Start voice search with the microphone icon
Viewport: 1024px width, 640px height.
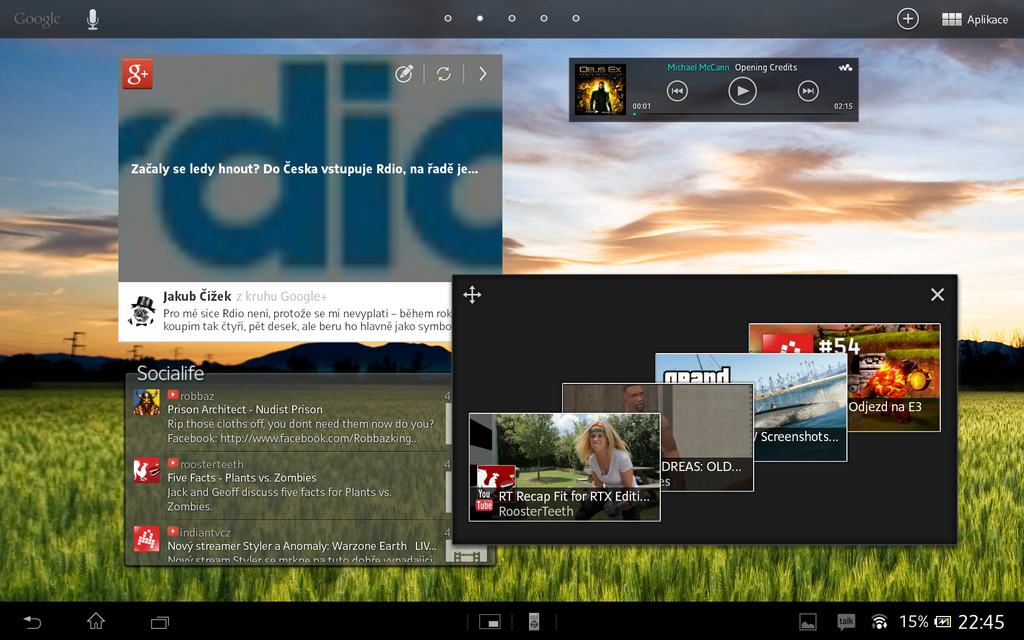click(92, 18)
